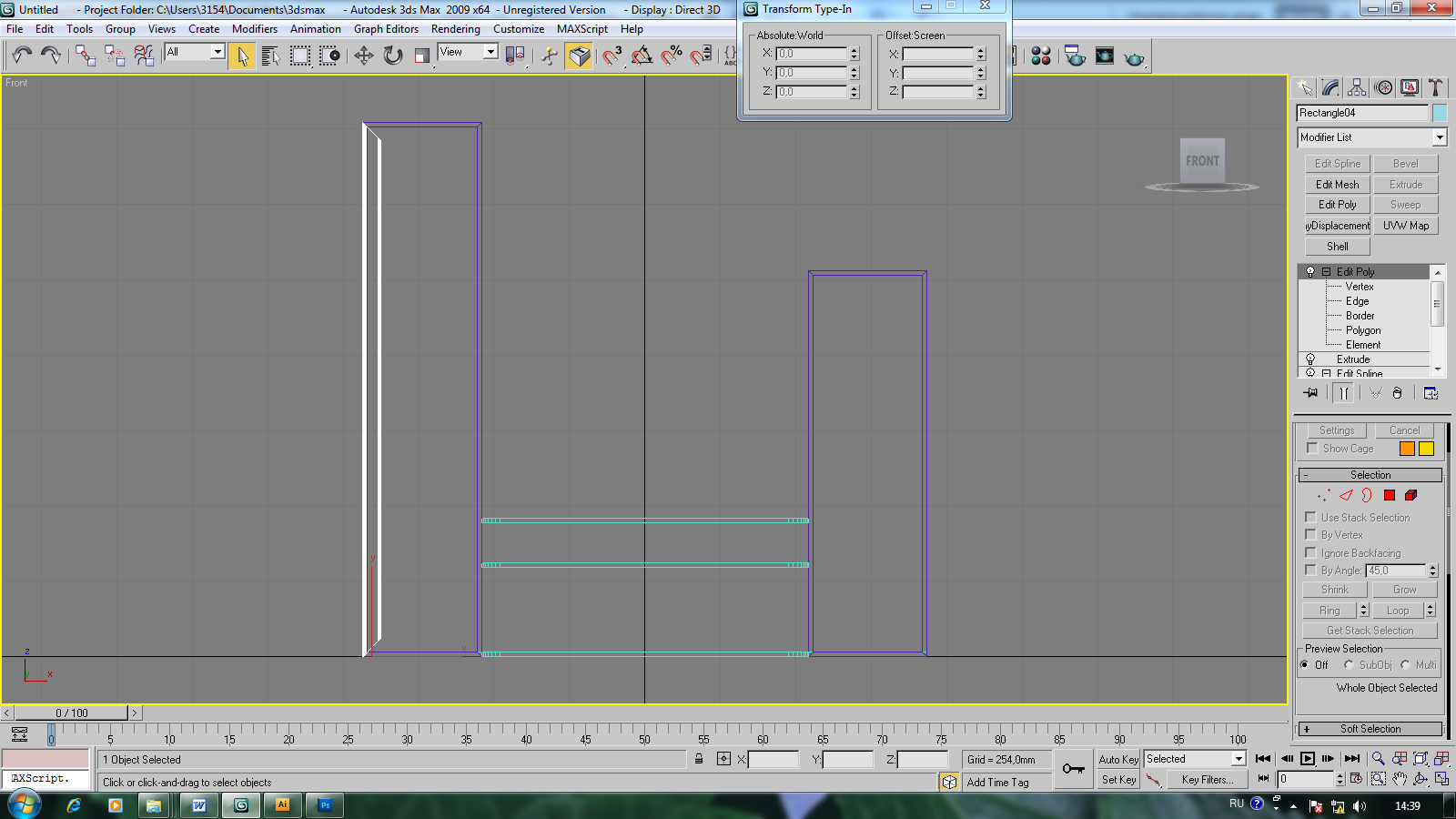Activate the Select and Uniform Scale tool
The width and height of the screenshot is (1456, 819).
click(x=422, y=56)
